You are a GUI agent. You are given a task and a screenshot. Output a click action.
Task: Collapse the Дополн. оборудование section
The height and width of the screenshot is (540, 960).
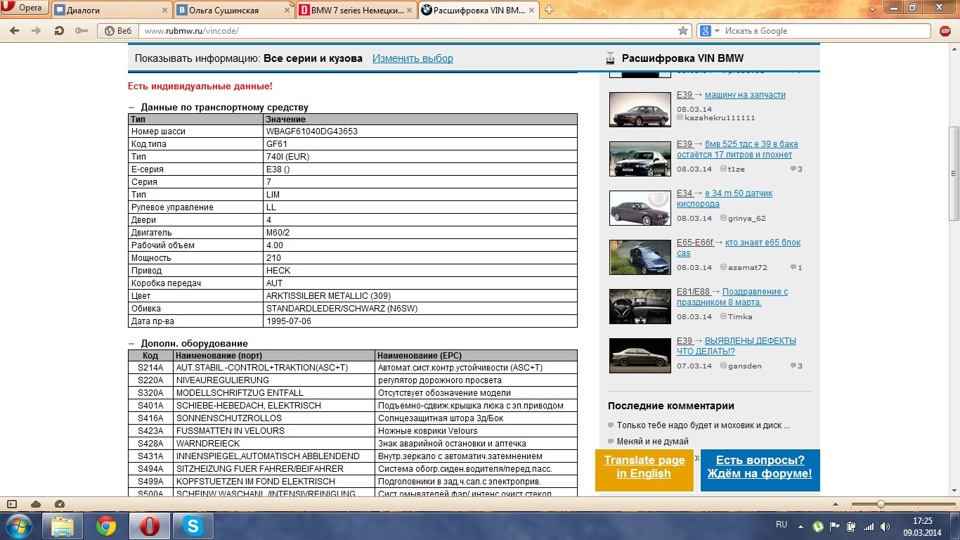(131, 343)
